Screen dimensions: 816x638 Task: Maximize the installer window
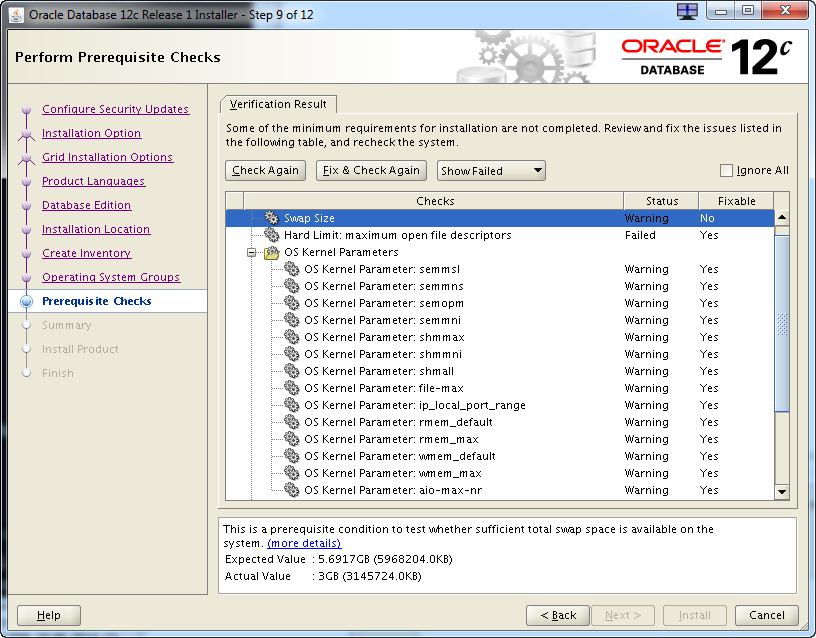pos(748,11)
